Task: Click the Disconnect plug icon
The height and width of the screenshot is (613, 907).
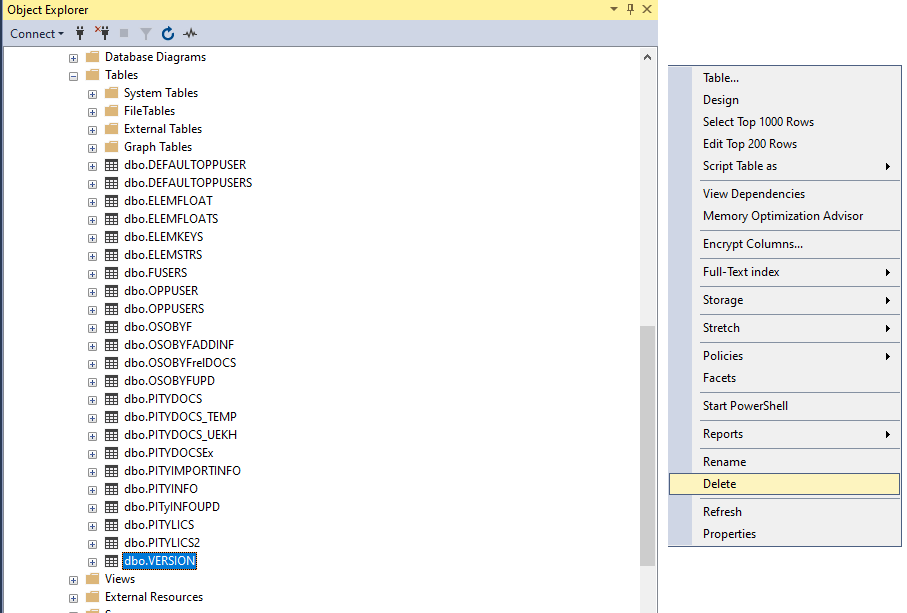Action: [x=102, y=34]
